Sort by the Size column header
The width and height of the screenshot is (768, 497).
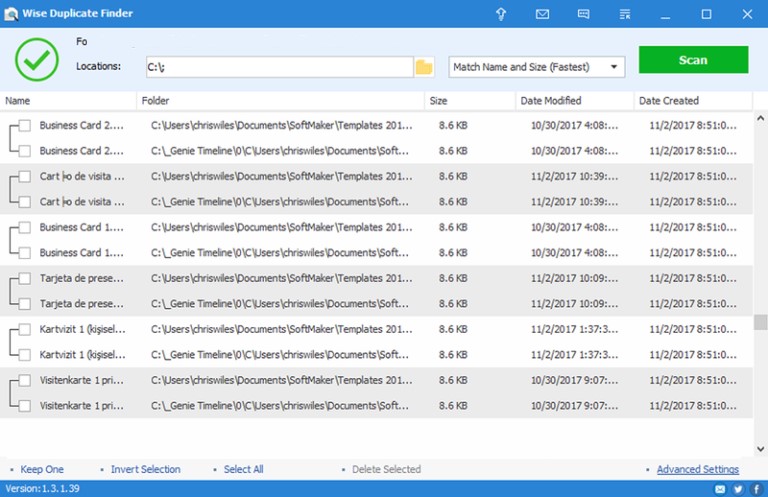470,101
